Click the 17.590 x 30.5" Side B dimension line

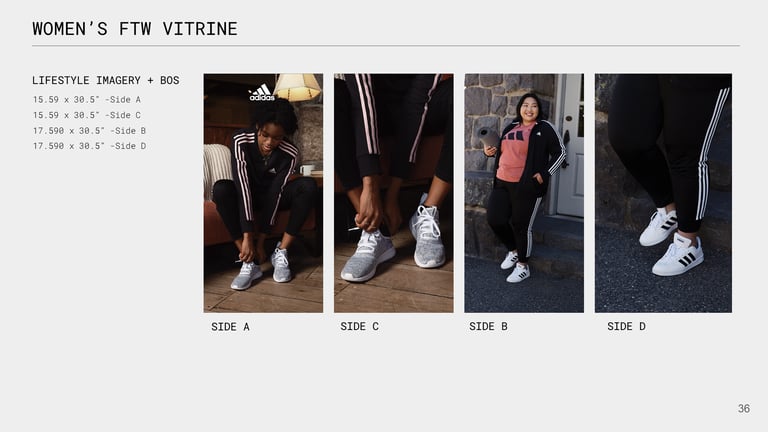(x=89, y=131)
